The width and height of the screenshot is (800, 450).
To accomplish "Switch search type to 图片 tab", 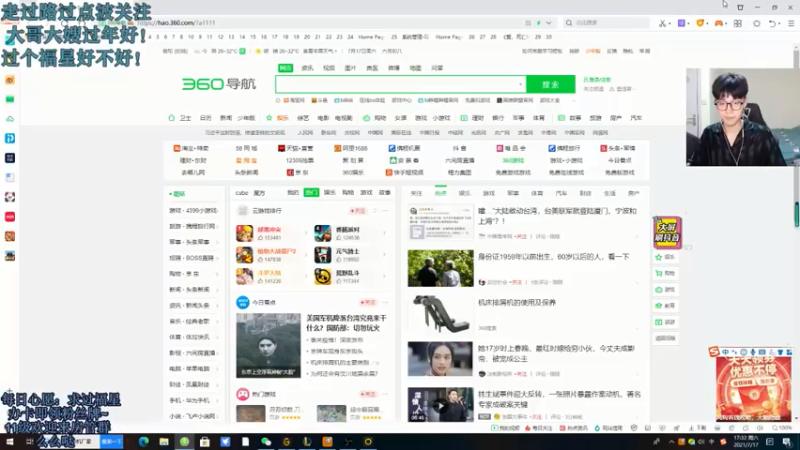I will pos(350,68).
